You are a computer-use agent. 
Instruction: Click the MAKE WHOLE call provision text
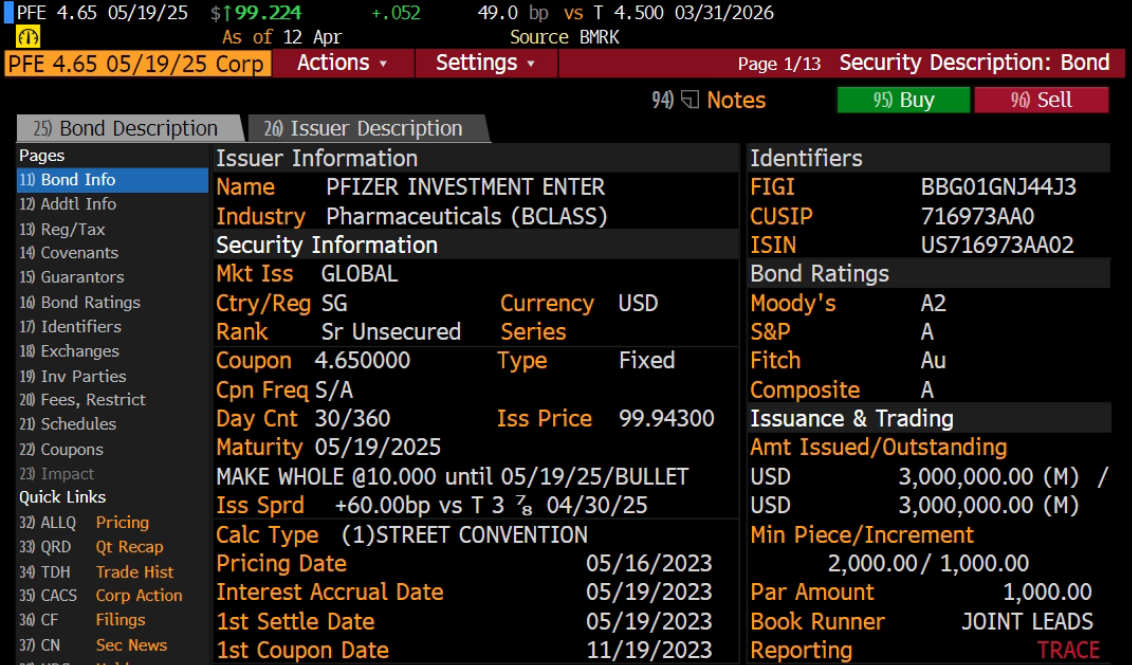click(453, 477)
